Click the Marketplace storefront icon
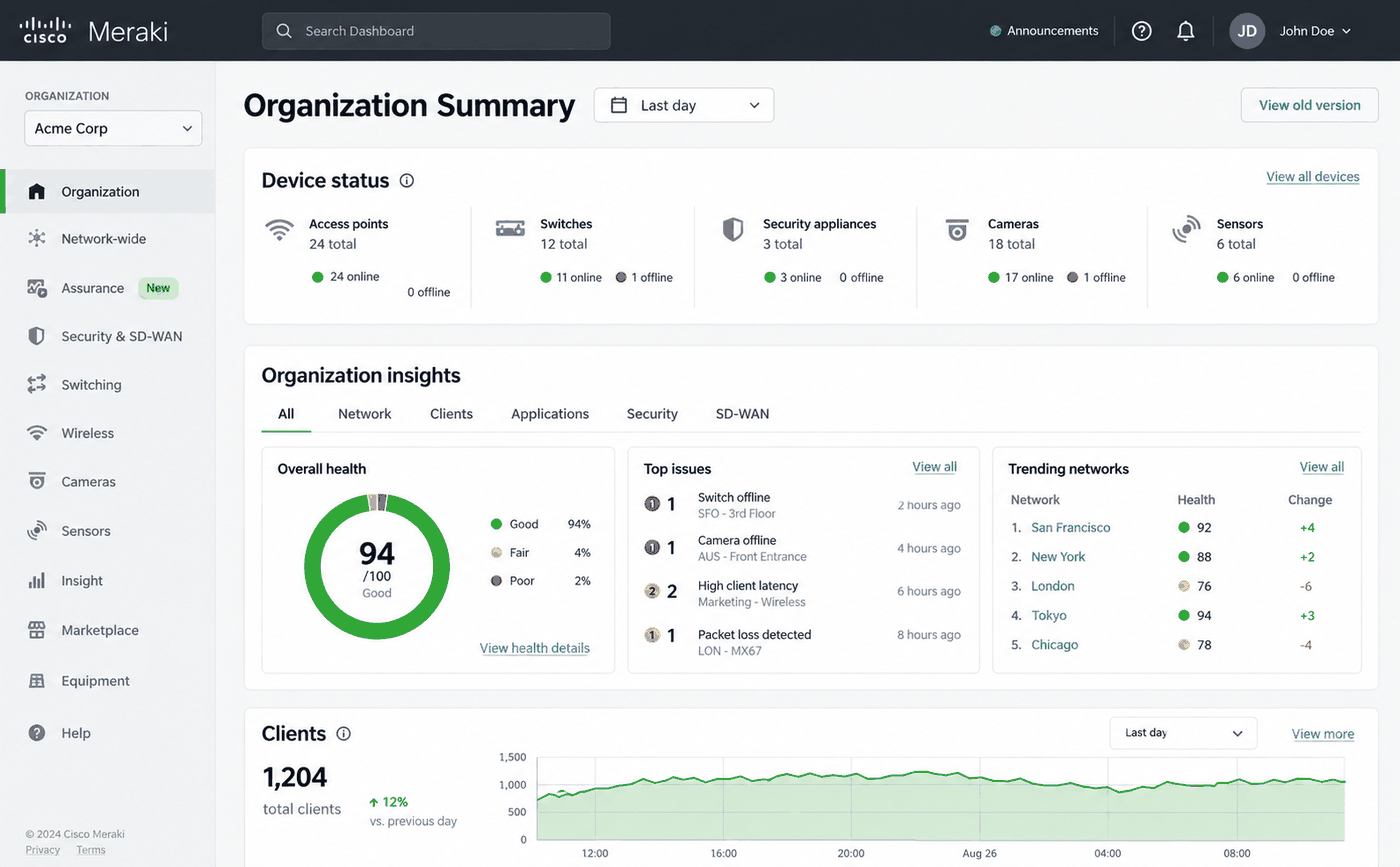The height and width of the screenshot is (867, 1400). [37, 630]
